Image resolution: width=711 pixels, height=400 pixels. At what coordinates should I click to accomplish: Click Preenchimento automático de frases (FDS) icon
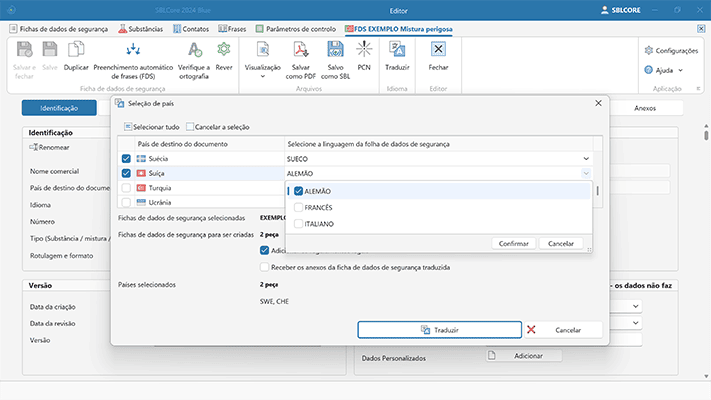click(131, 49)
